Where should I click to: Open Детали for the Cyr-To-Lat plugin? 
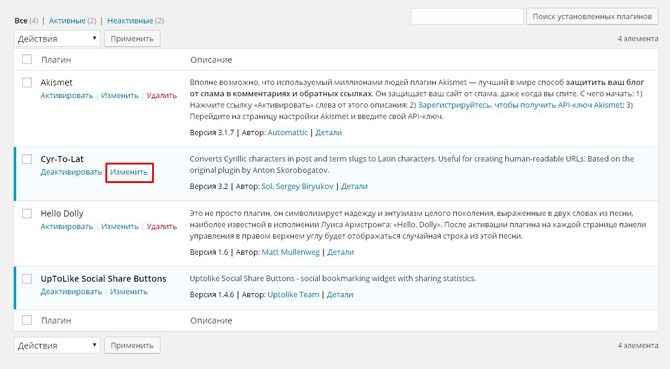(354, 186)
